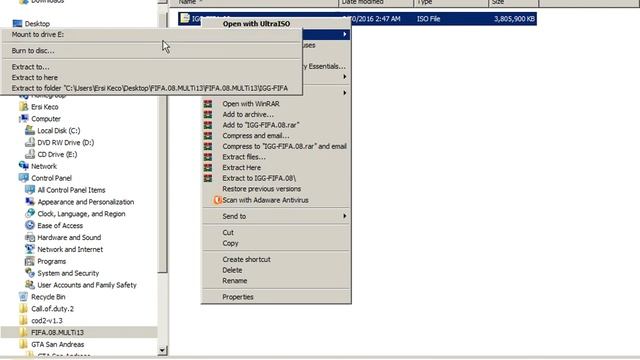Expand highlighted submenu arrow in context menu
640x360 pixels.
[345, 34]
